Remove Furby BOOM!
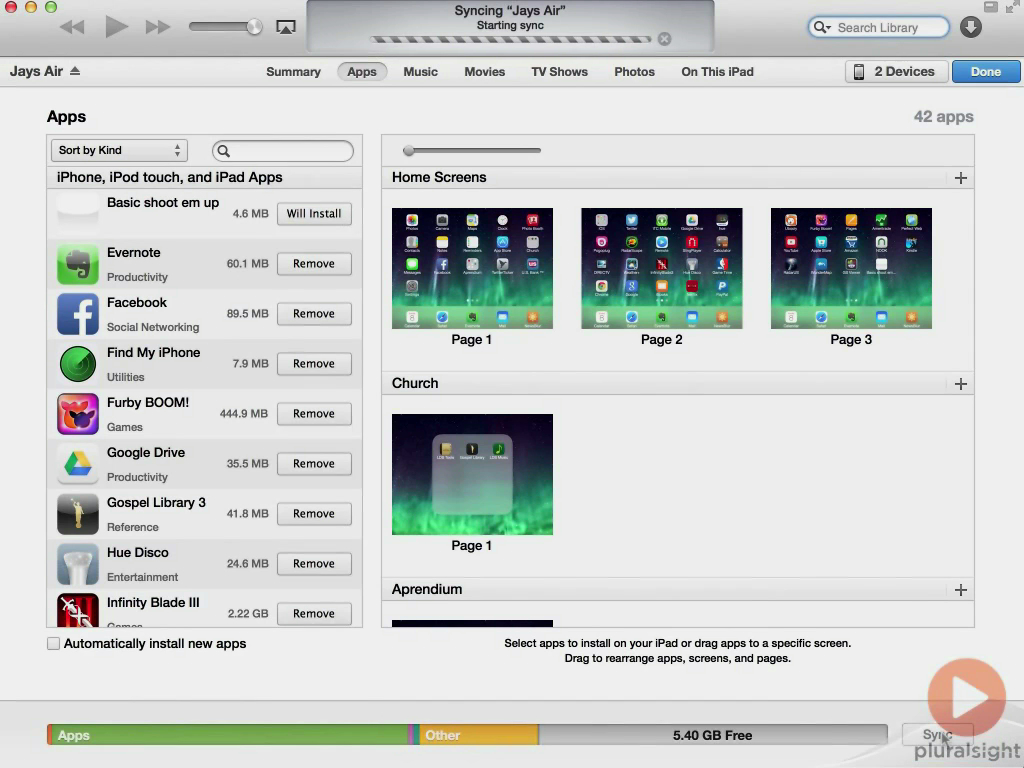 click(314, 413)
